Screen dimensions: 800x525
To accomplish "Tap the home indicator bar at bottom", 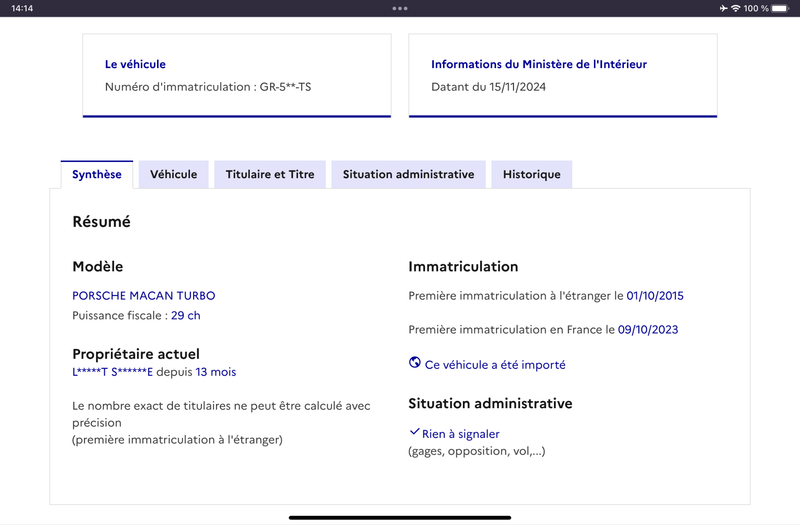I will [x=400, y=517].
